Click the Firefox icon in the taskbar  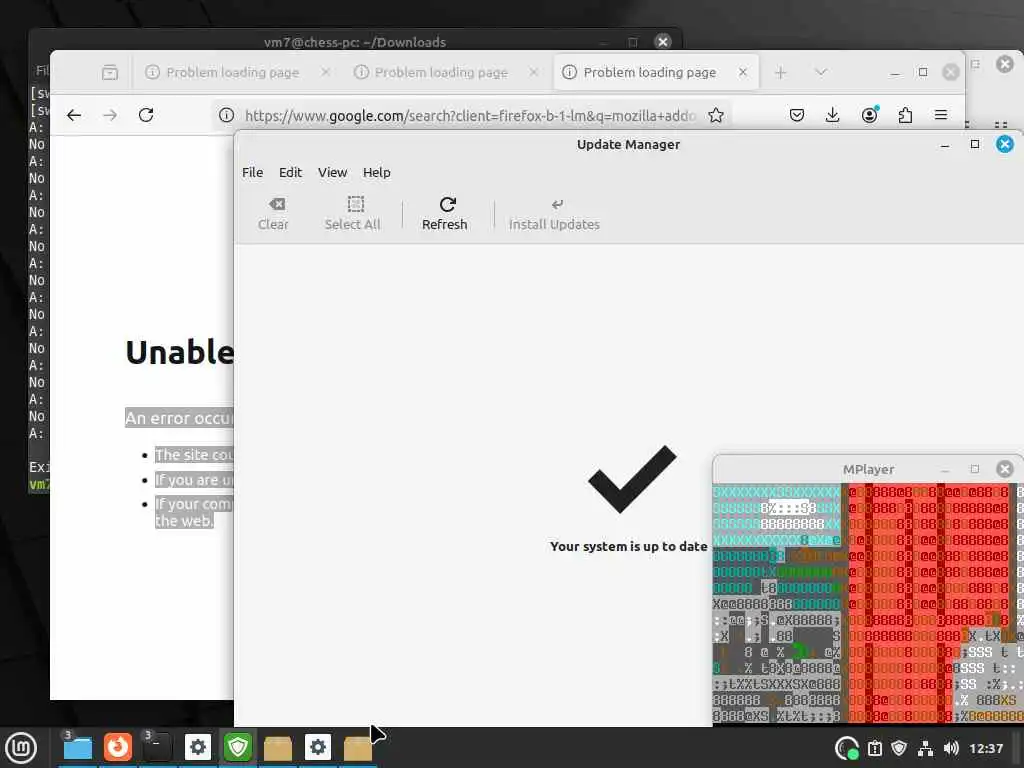[118, 748]
